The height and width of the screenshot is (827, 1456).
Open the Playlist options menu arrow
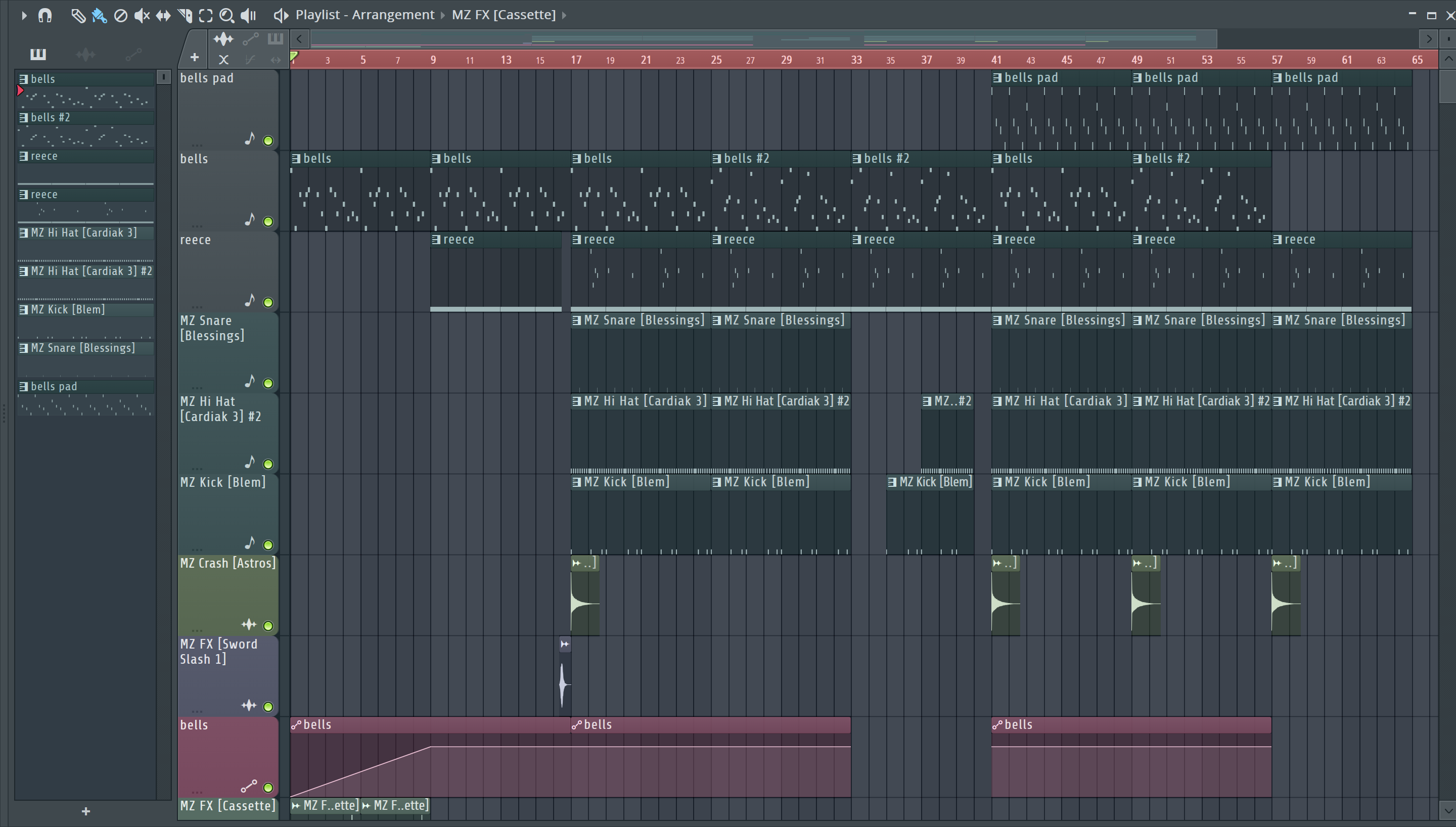pos(23,15)
